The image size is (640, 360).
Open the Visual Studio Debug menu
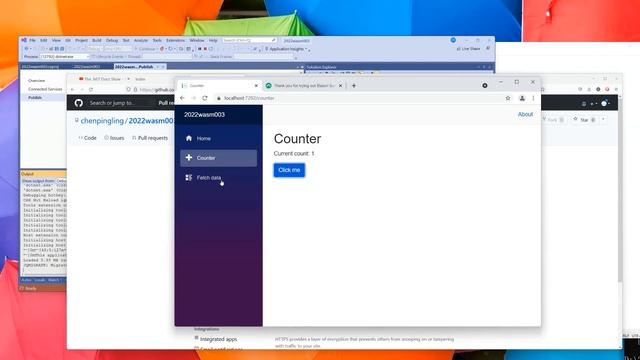point(111,40)
